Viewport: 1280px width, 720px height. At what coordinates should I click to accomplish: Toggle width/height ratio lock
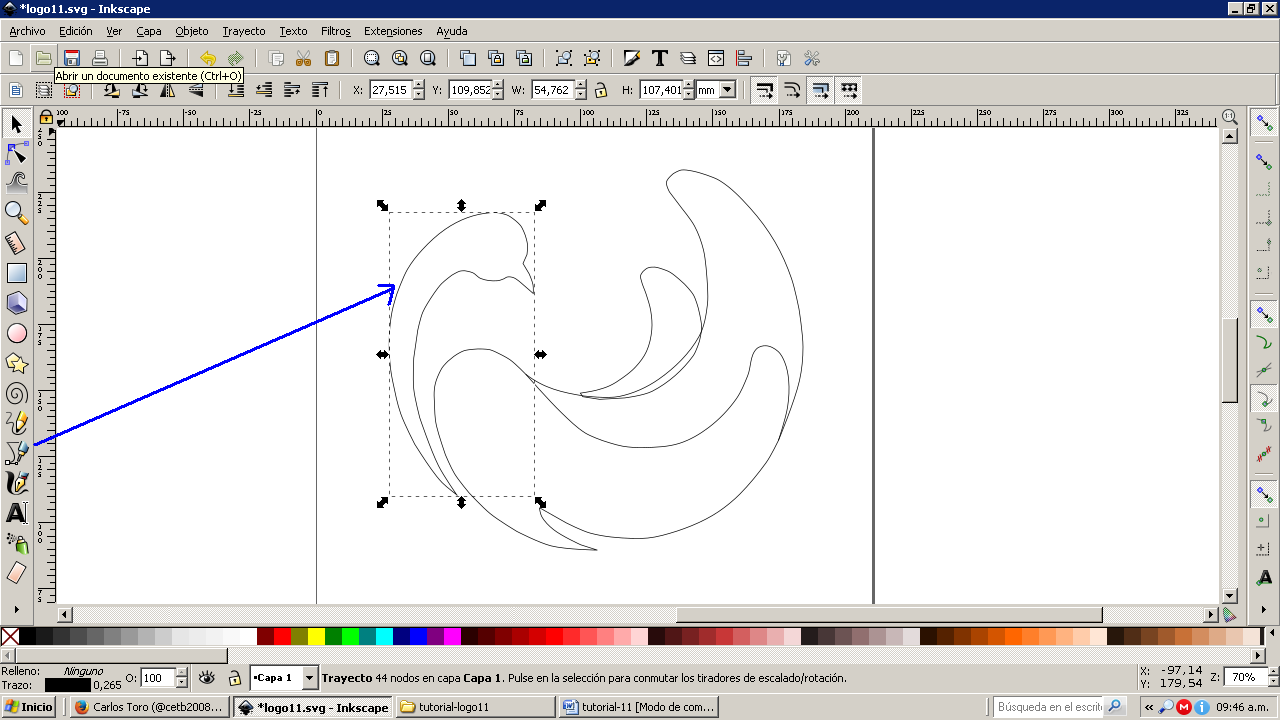coord(600,90)
